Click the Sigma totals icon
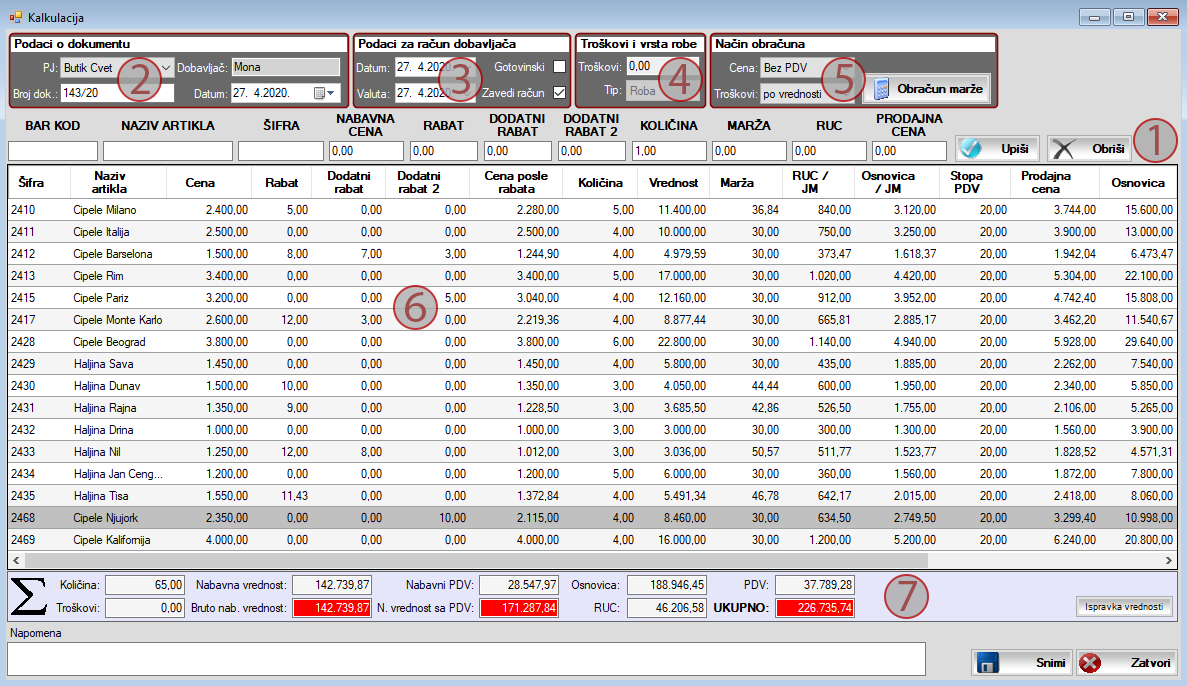Screen dimensions: 1187x686 tap(29, 597)
